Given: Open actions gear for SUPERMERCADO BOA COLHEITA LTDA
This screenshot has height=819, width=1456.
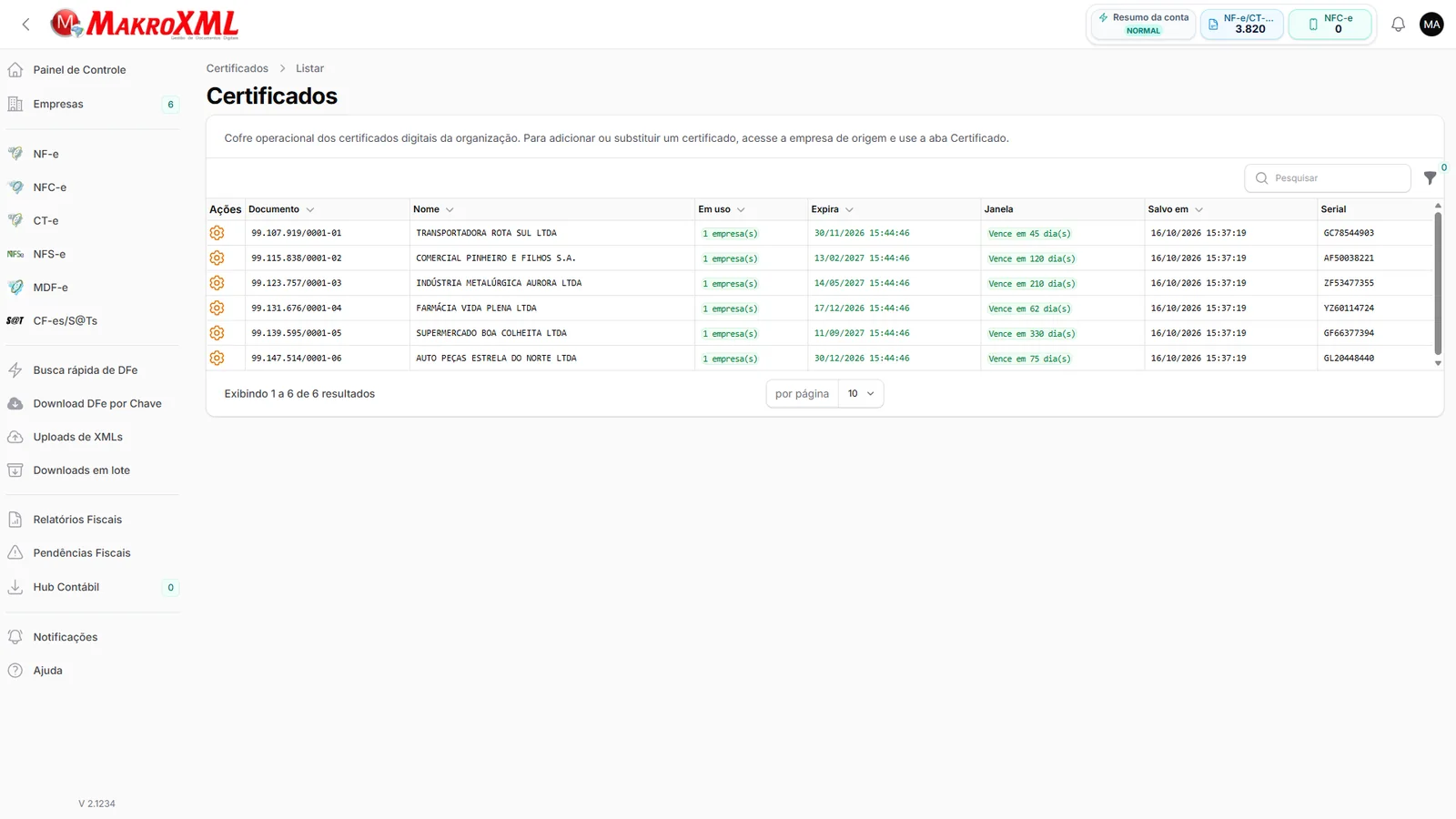Looking at the screenshot, I should 217,333.
